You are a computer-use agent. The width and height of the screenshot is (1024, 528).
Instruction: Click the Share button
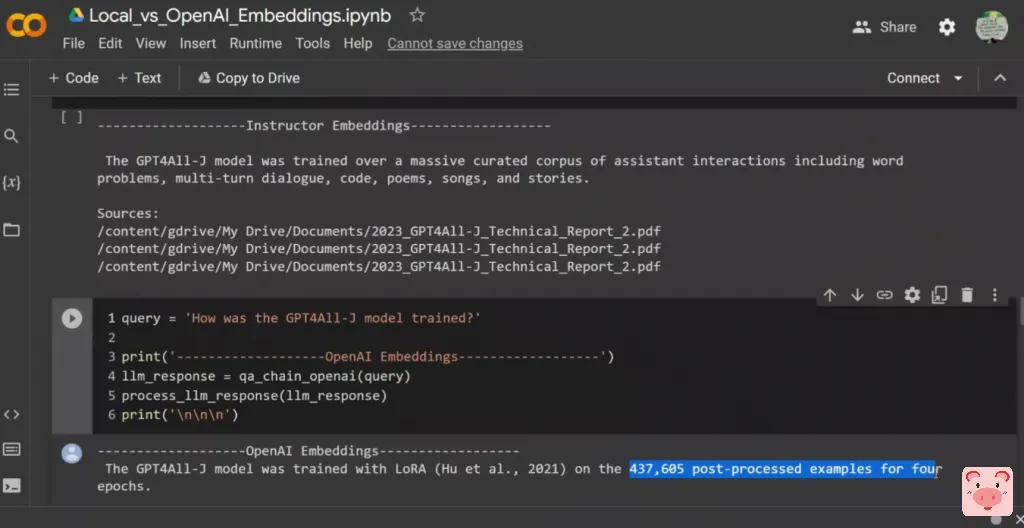[884, 27]
